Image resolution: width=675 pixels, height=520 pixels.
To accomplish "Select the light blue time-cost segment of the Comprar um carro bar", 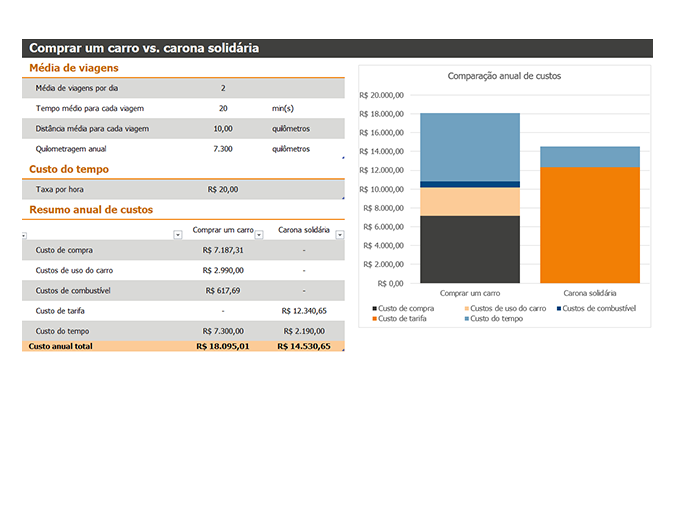I will coord(470,147).
